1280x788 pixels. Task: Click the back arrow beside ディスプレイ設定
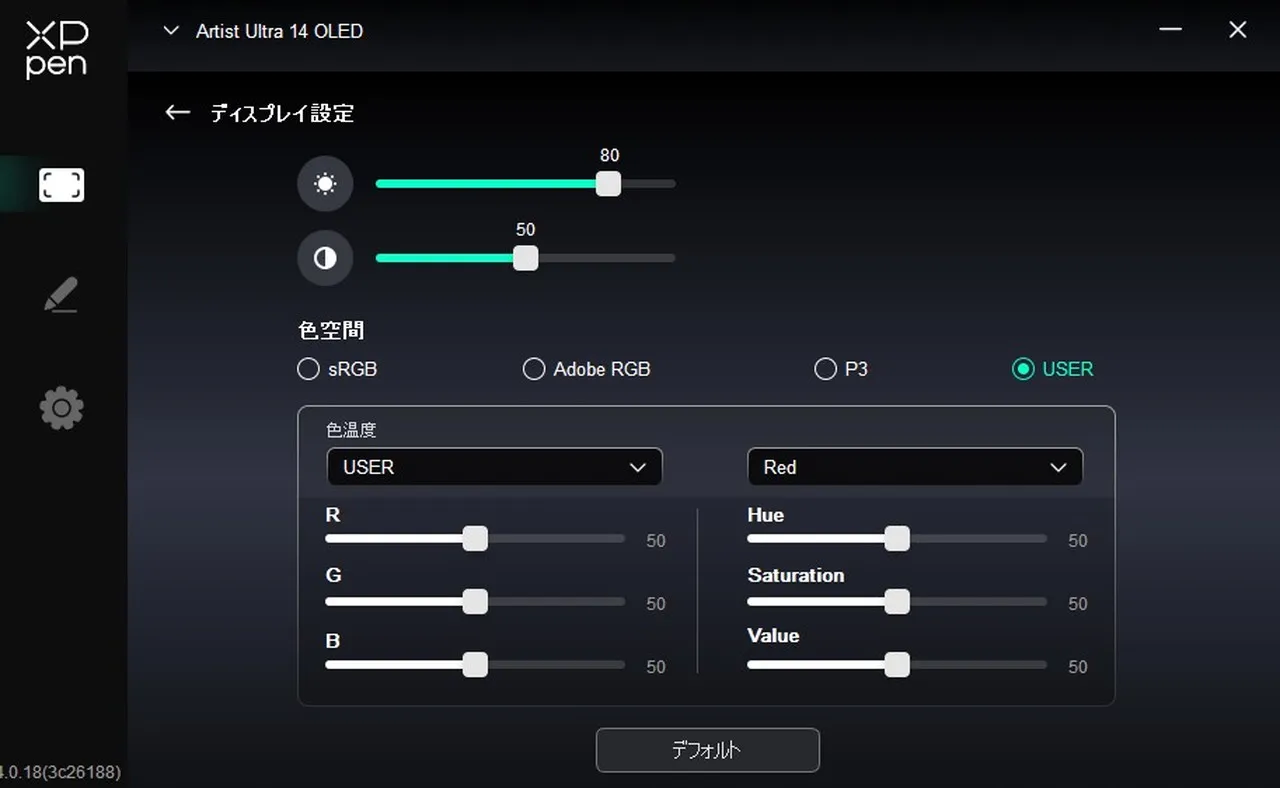(x=177, y=113)
